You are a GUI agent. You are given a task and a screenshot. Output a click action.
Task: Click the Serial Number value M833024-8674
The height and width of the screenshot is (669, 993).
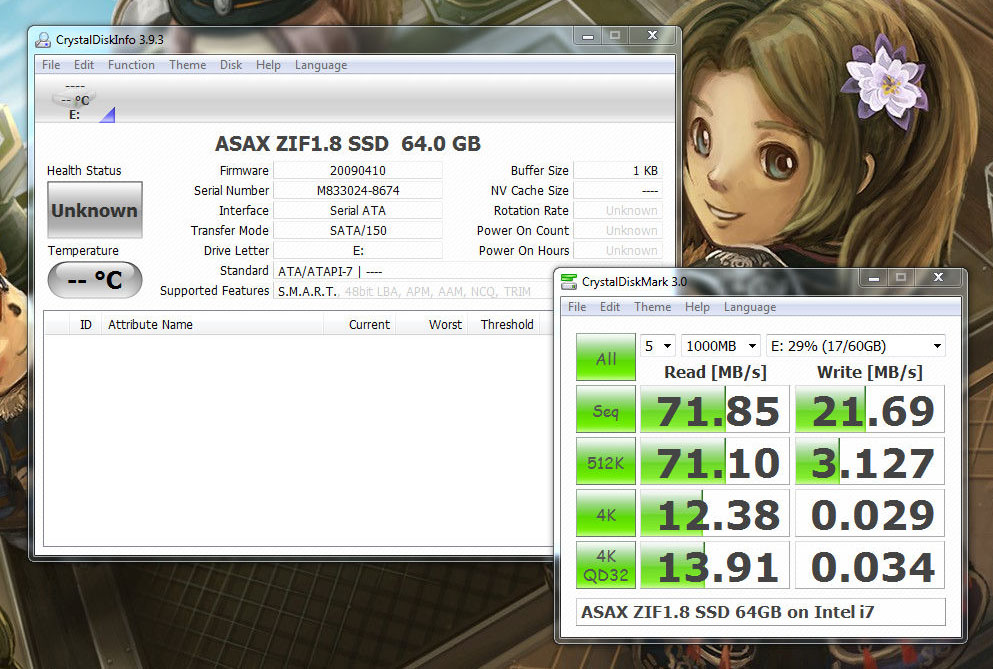coord(358,190)
